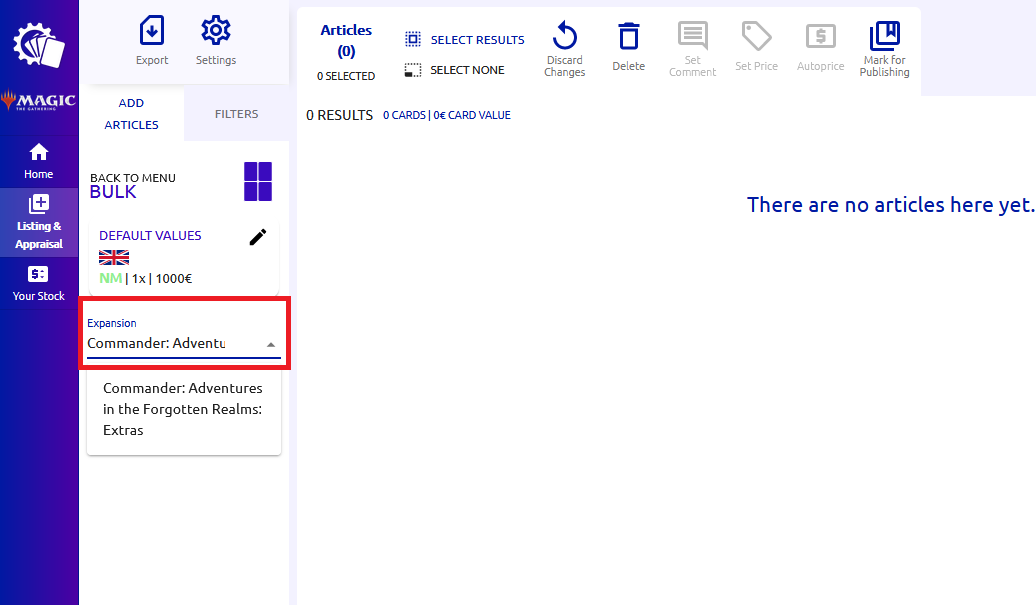Click the Set Comment icon
This screenshot has height=605, width=1036.
(692, 36)
